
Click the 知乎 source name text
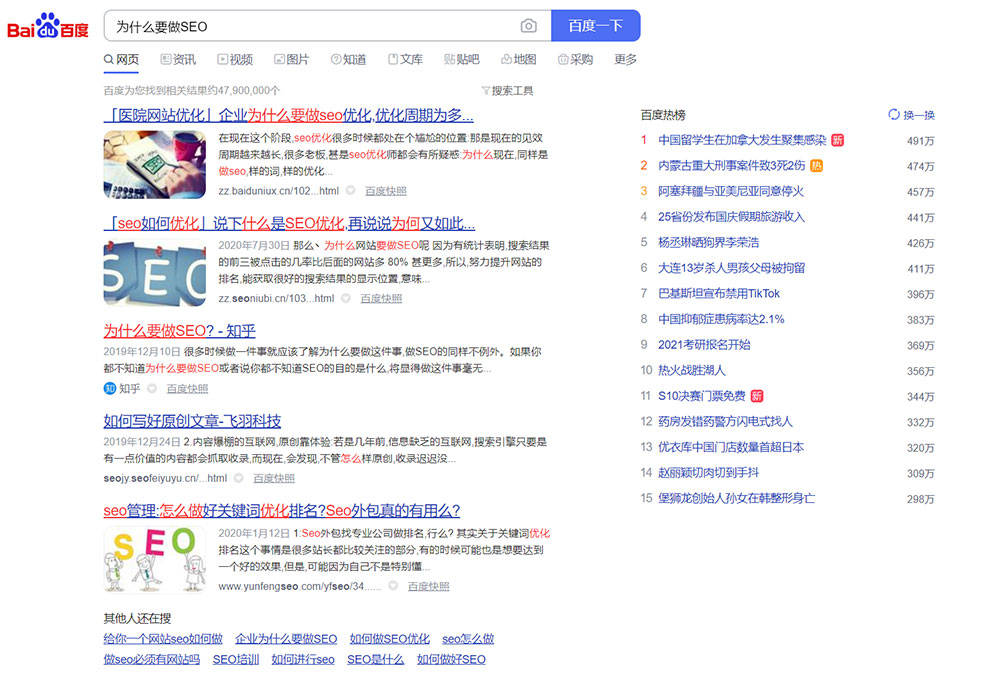[x=130, y=389]
